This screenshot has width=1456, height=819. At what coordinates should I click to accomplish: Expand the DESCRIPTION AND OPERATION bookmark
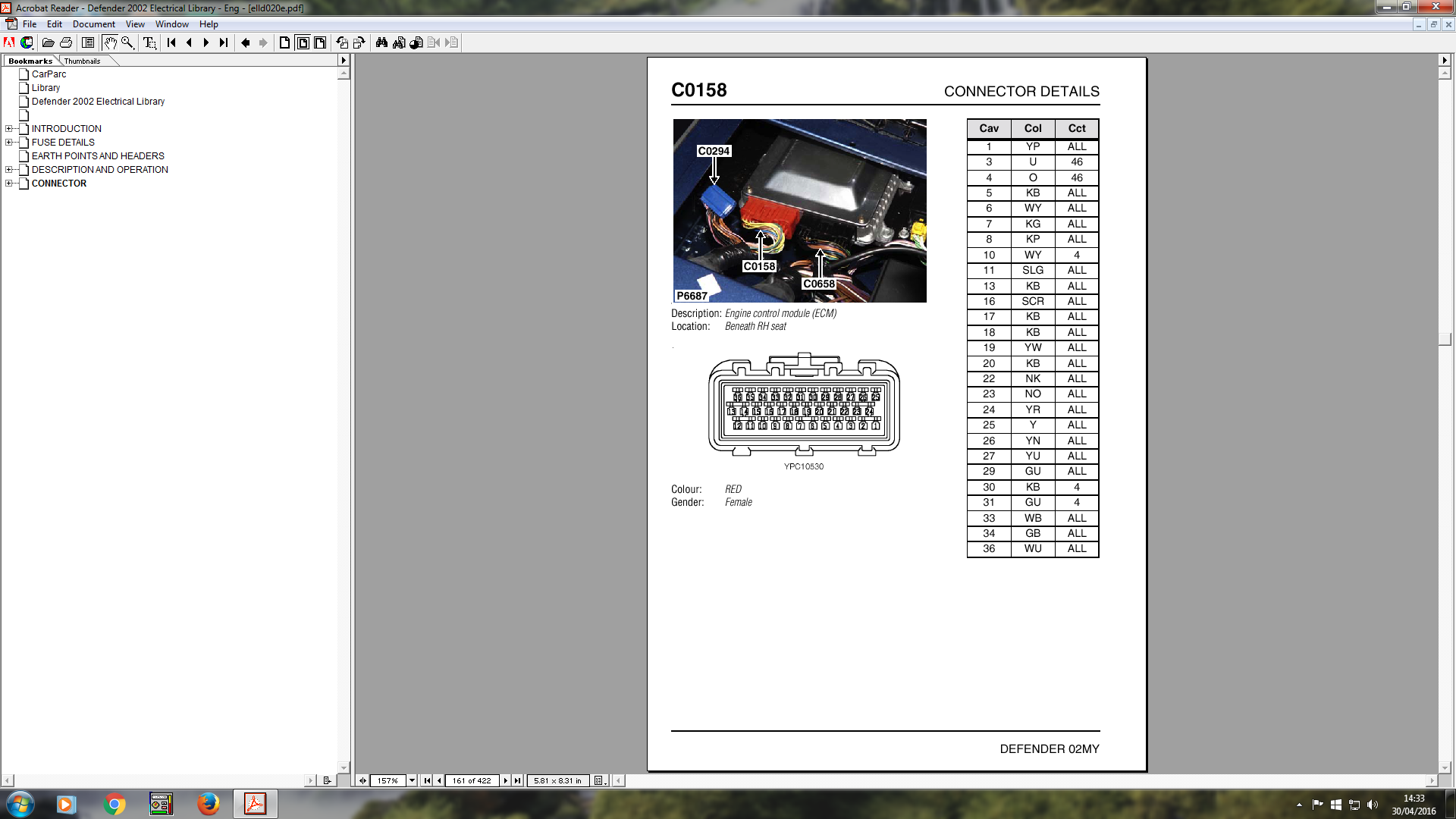click(8, 170)
